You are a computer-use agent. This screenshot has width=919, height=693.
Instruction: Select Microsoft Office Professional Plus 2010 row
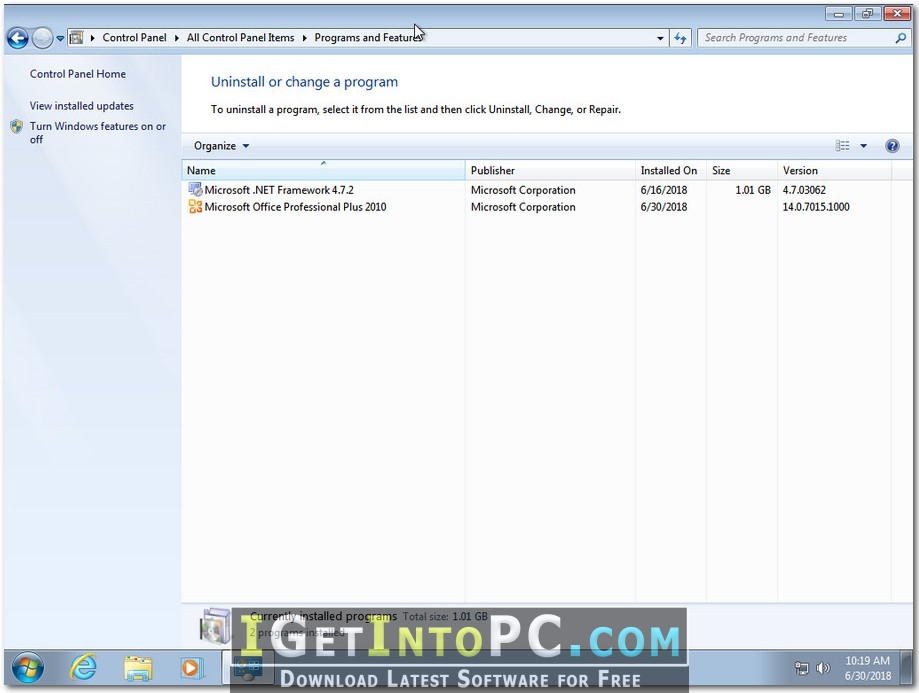pyautogui.click(x=536, y=206)
